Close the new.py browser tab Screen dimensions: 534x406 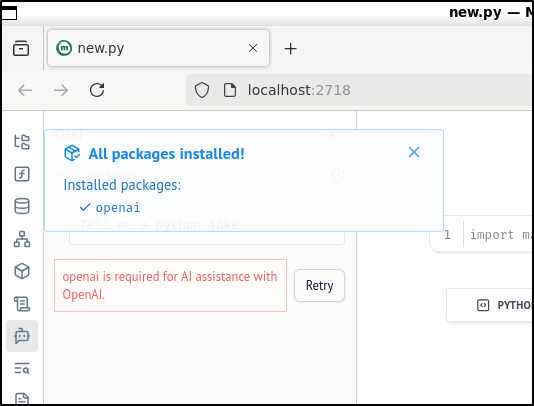click(x=253, y=48)
